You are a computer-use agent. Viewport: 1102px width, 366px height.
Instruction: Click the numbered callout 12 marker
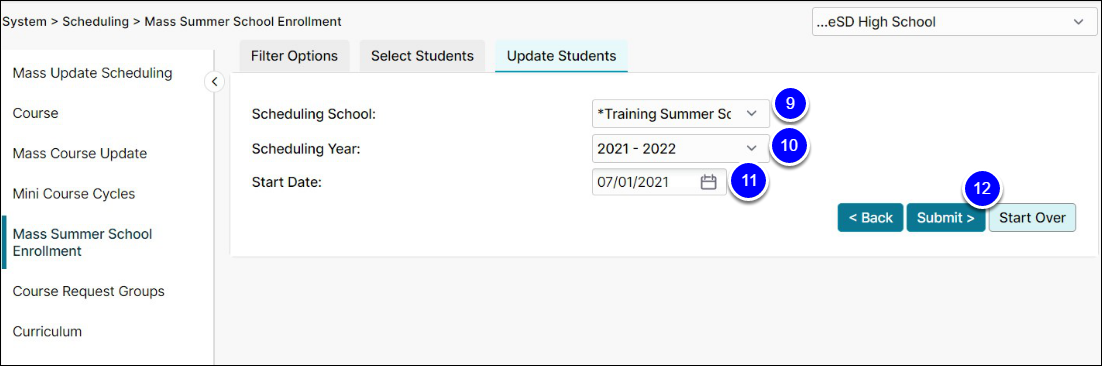pyautogui.click(x=982, y=189)
